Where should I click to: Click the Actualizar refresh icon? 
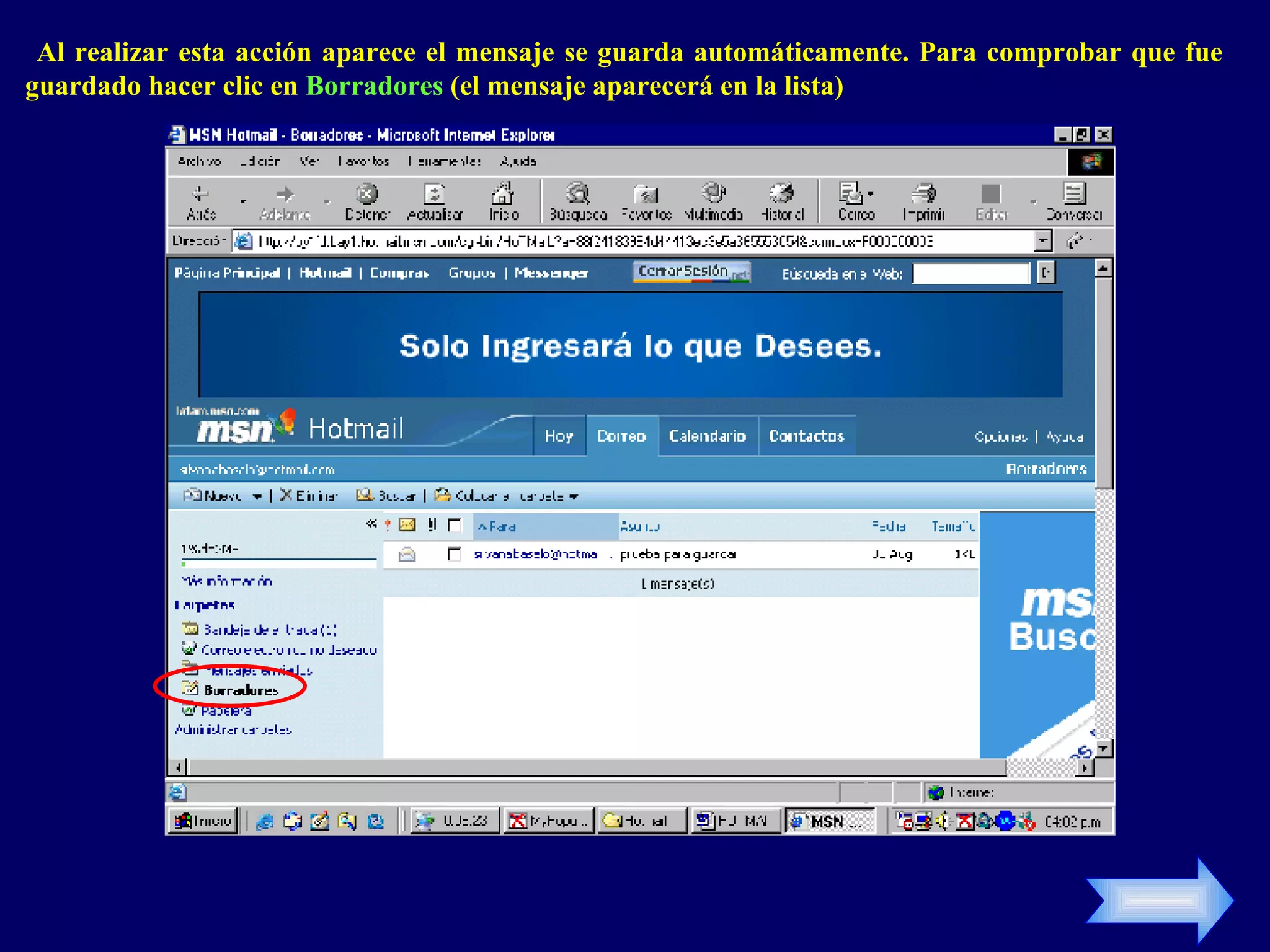pyautogui.click(x=434, y=194)
